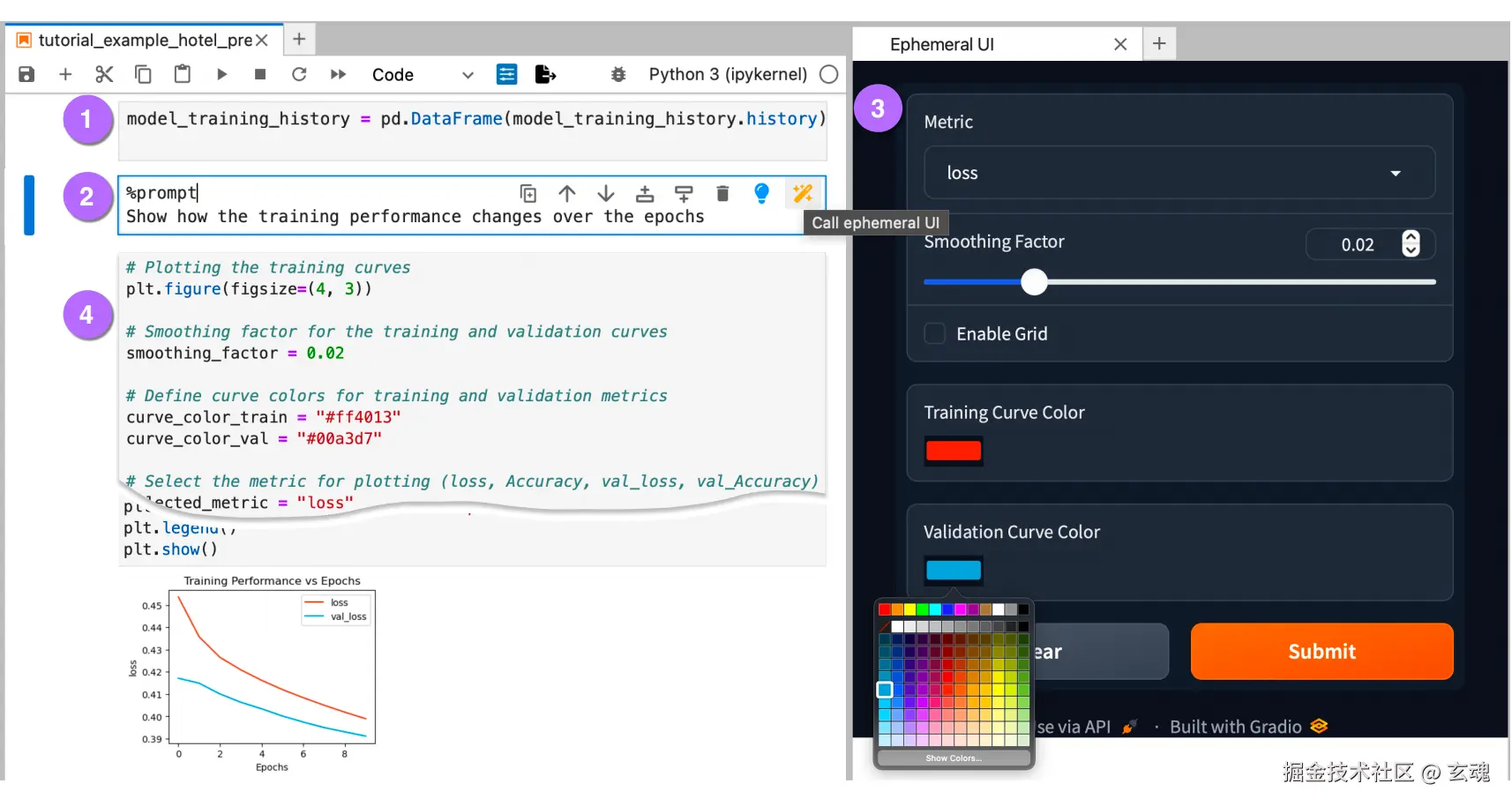Click the Smoothing Factor number field
This screenshot has height=806, width=1512.
1356,245
